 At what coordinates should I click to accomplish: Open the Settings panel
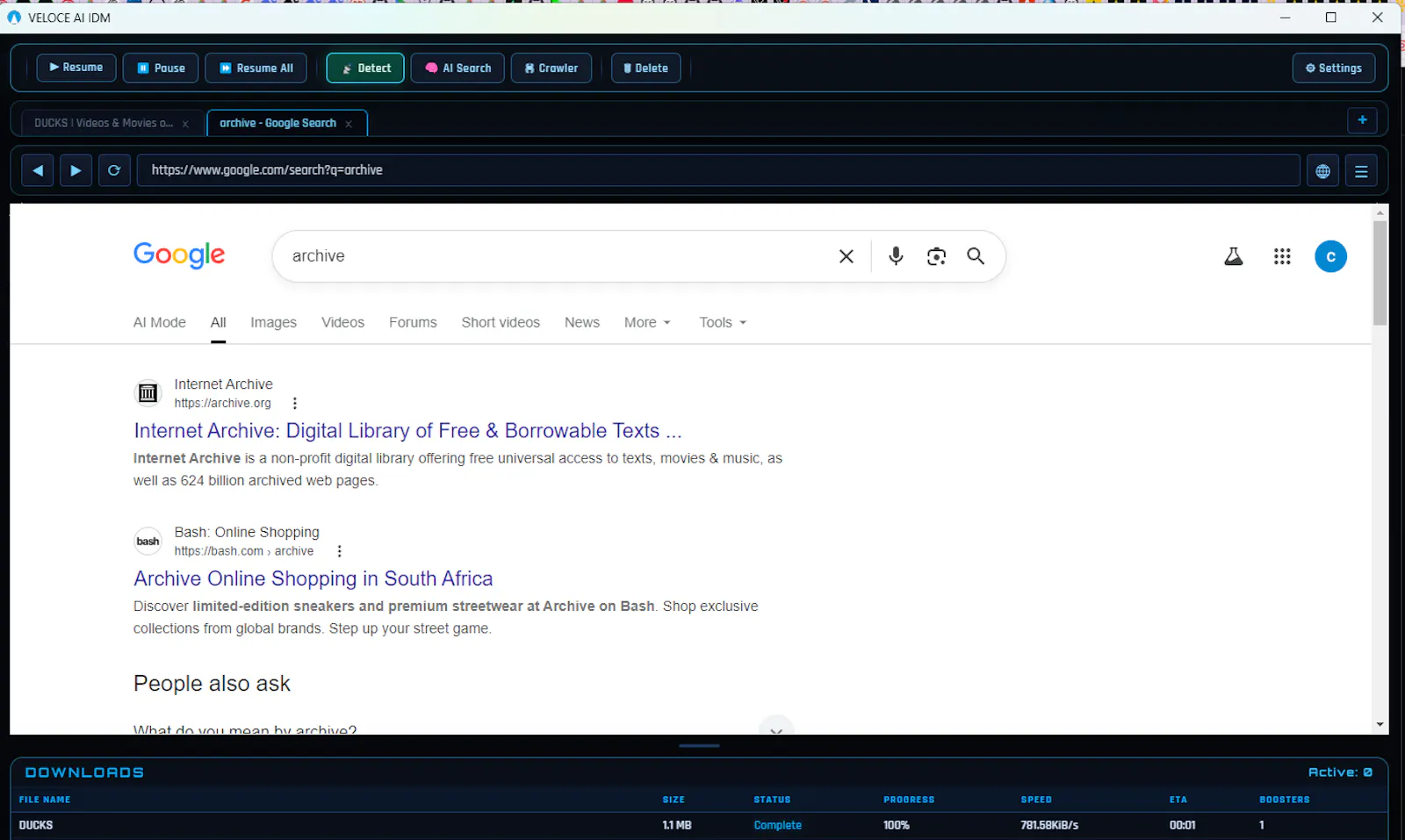[x=1333, y=68]
